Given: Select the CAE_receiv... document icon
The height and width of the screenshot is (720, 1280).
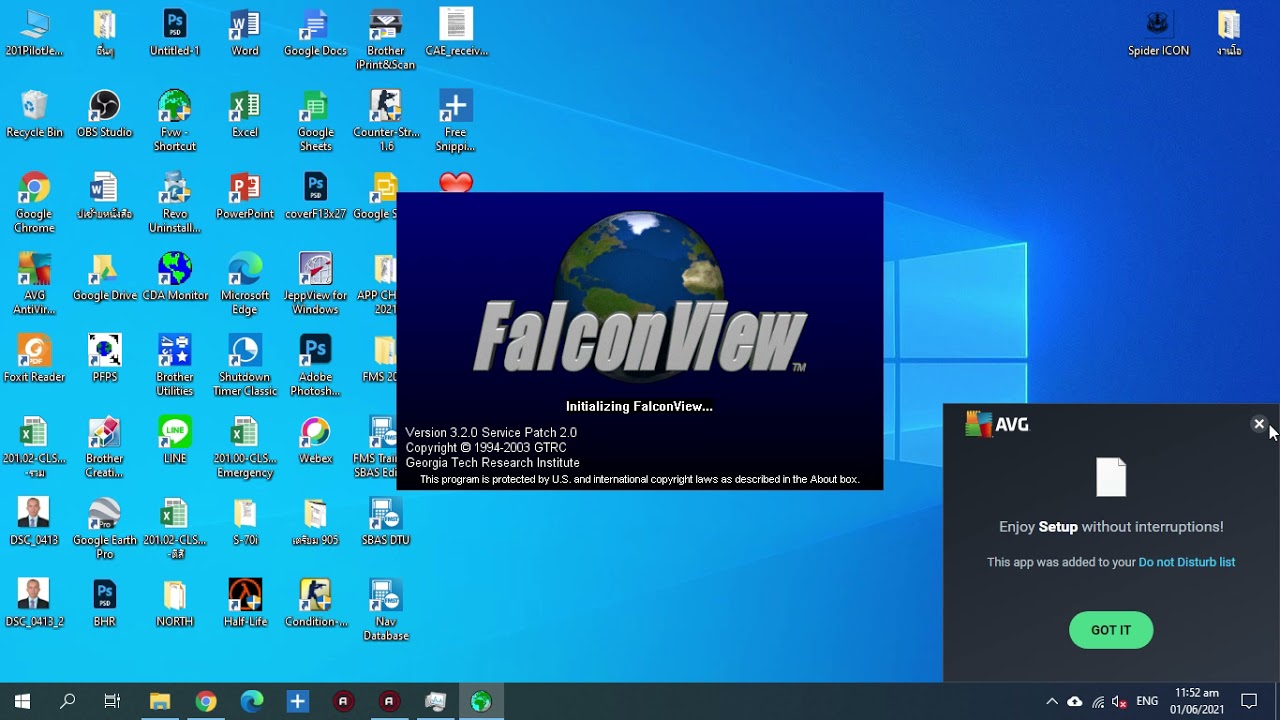Looking at the screenshot, I should pyautogui.click(x=455, y=32).
